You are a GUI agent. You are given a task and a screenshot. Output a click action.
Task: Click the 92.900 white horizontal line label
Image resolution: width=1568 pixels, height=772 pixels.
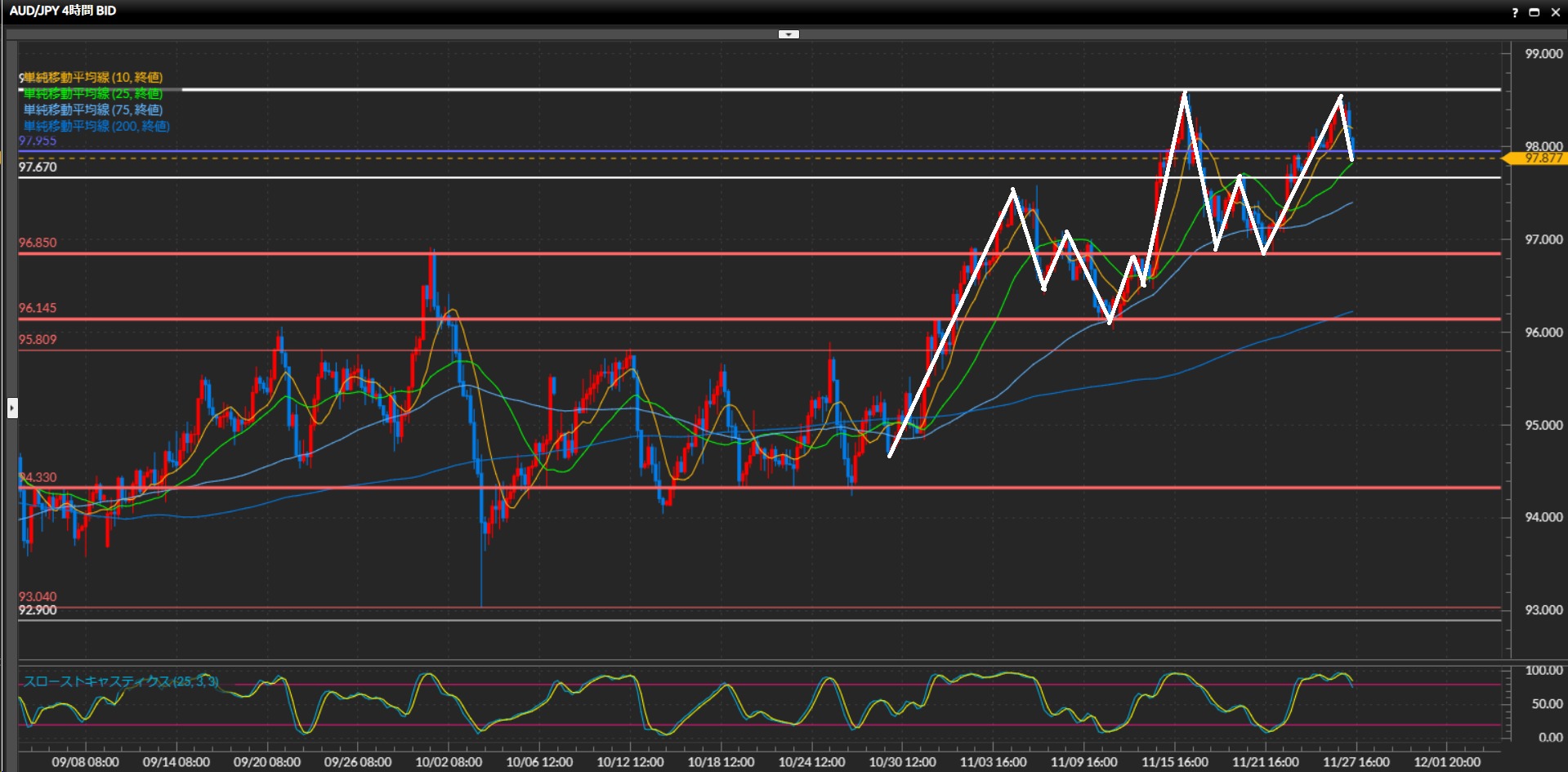[38, 610]
